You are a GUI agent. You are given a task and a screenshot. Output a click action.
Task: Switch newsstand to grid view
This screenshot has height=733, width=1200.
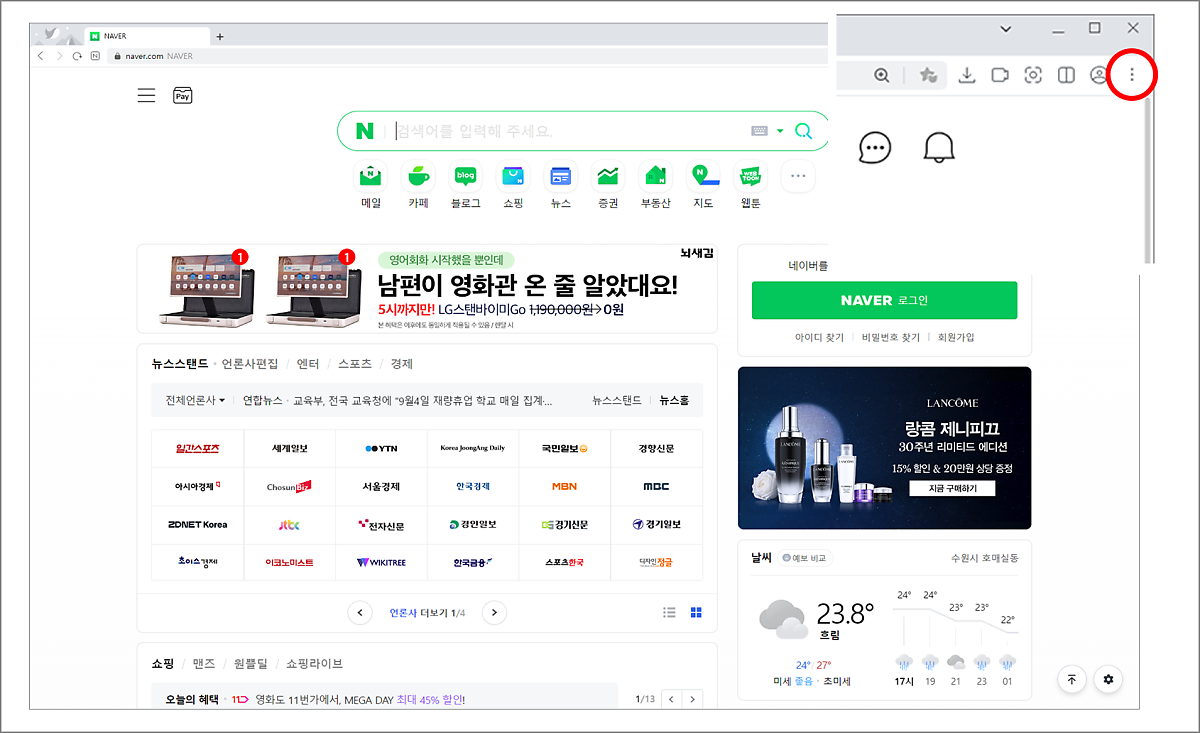click(x=697, y=612)
